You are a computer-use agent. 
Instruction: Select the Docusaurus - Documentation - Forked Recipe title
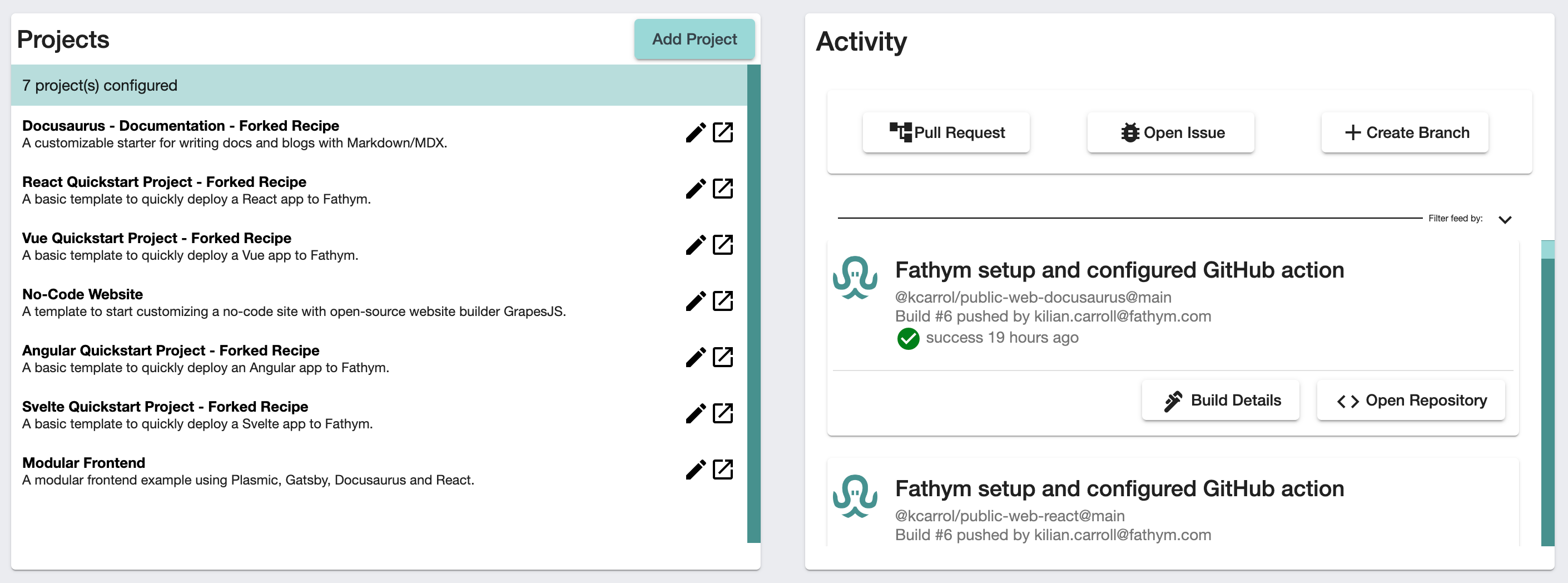pyautogui.click(x=181, y=126)
